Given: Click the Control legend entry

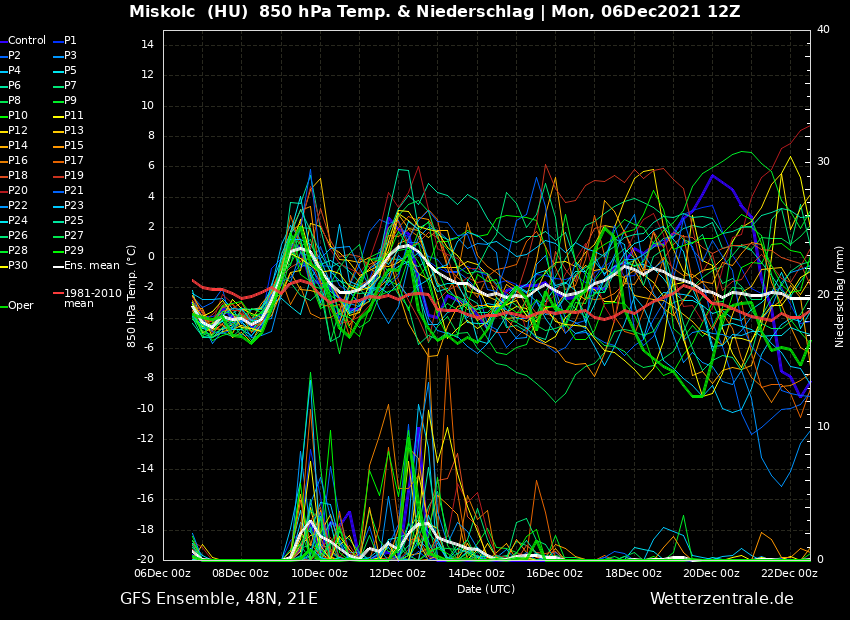Looking at the screenshot, I should [x=27, y=41].
